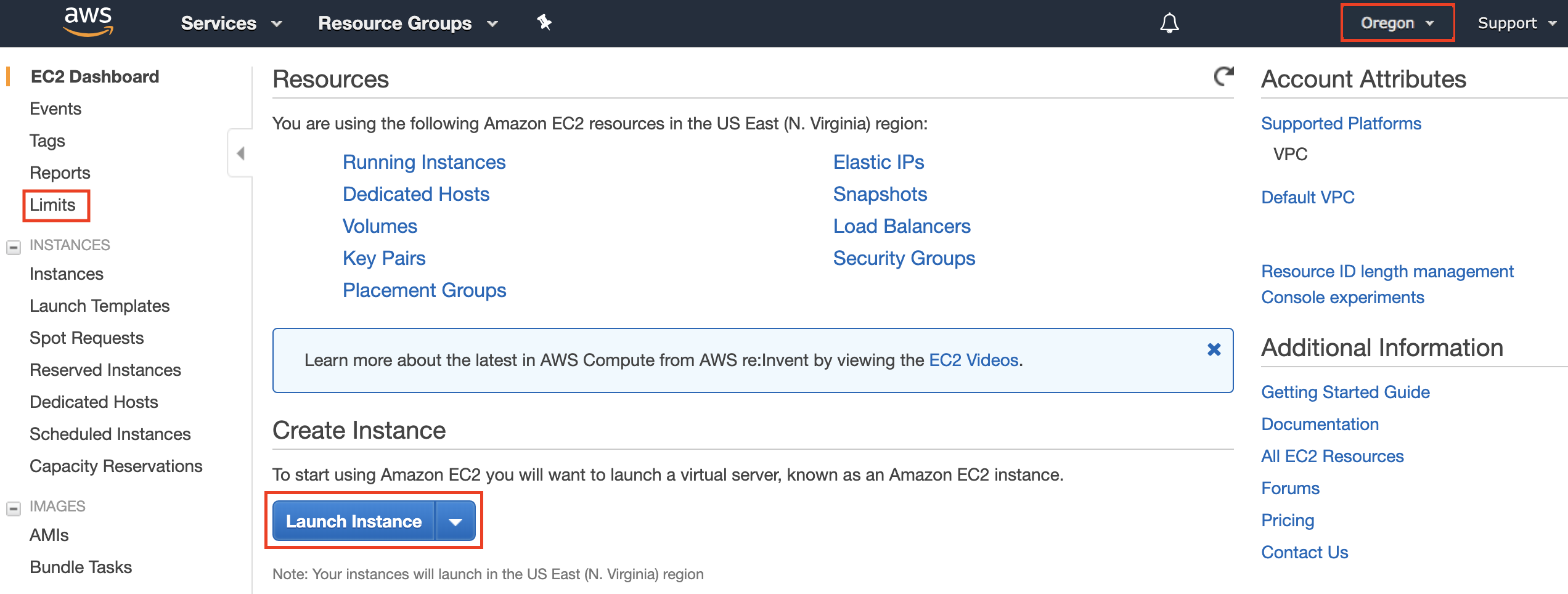Open the notifications bell icon
The width and height of the screenshot is (1568, 594).
pos(1169,23)
